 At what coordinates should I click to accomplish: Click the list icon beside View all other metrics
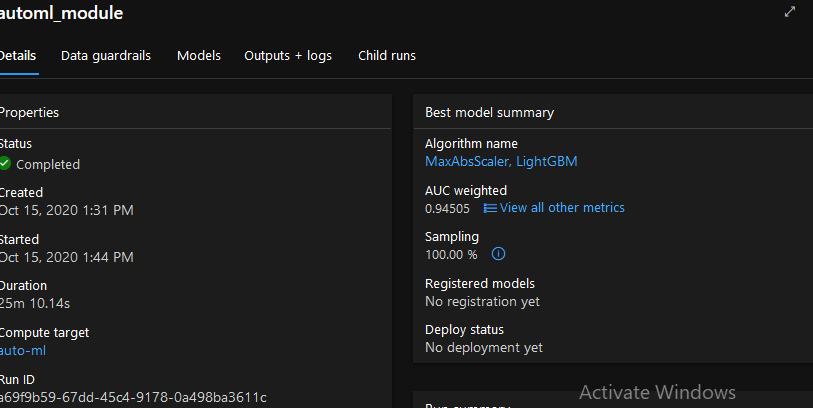coord(490,208)
